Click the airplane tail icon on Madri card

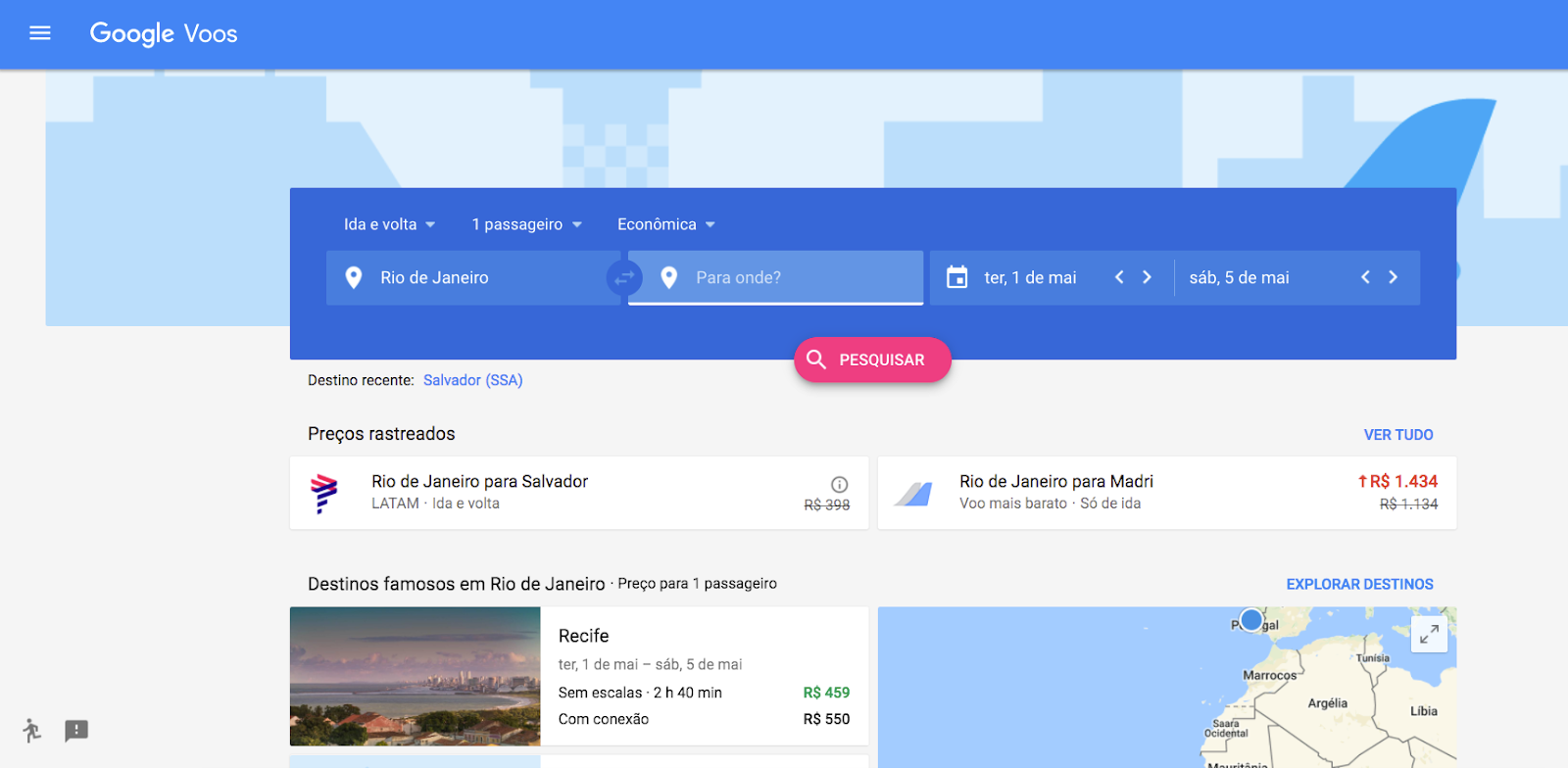(913, 494)
